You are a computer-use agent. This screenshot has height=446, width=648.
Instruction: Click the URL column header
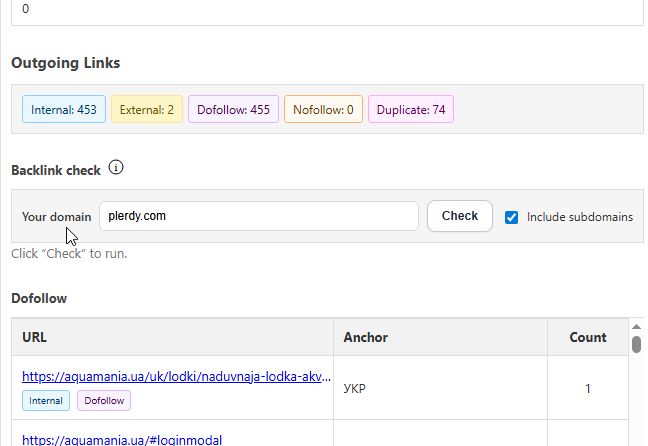click(x=35, y=337)
